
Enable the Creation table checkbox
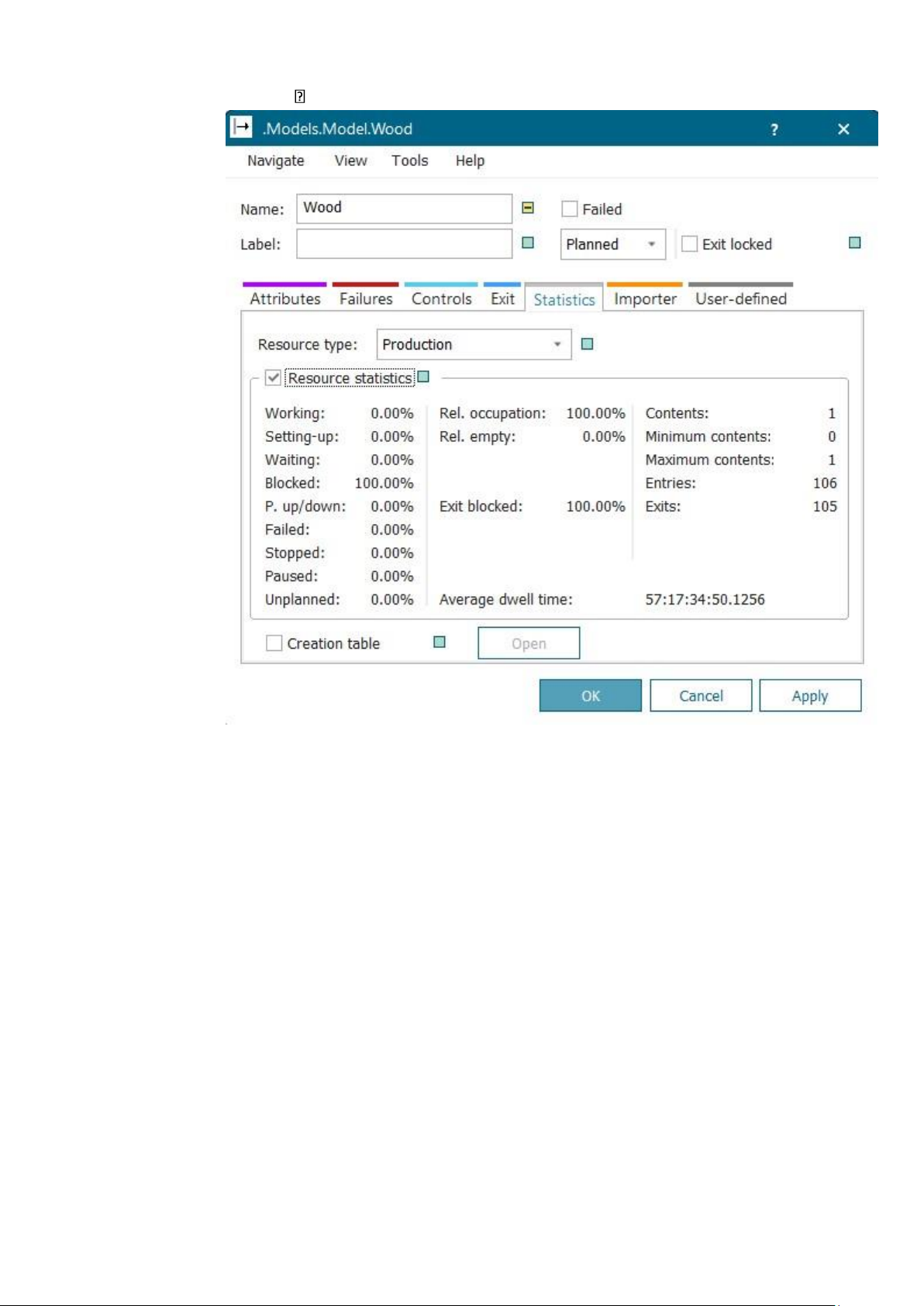tap(274, 643)
